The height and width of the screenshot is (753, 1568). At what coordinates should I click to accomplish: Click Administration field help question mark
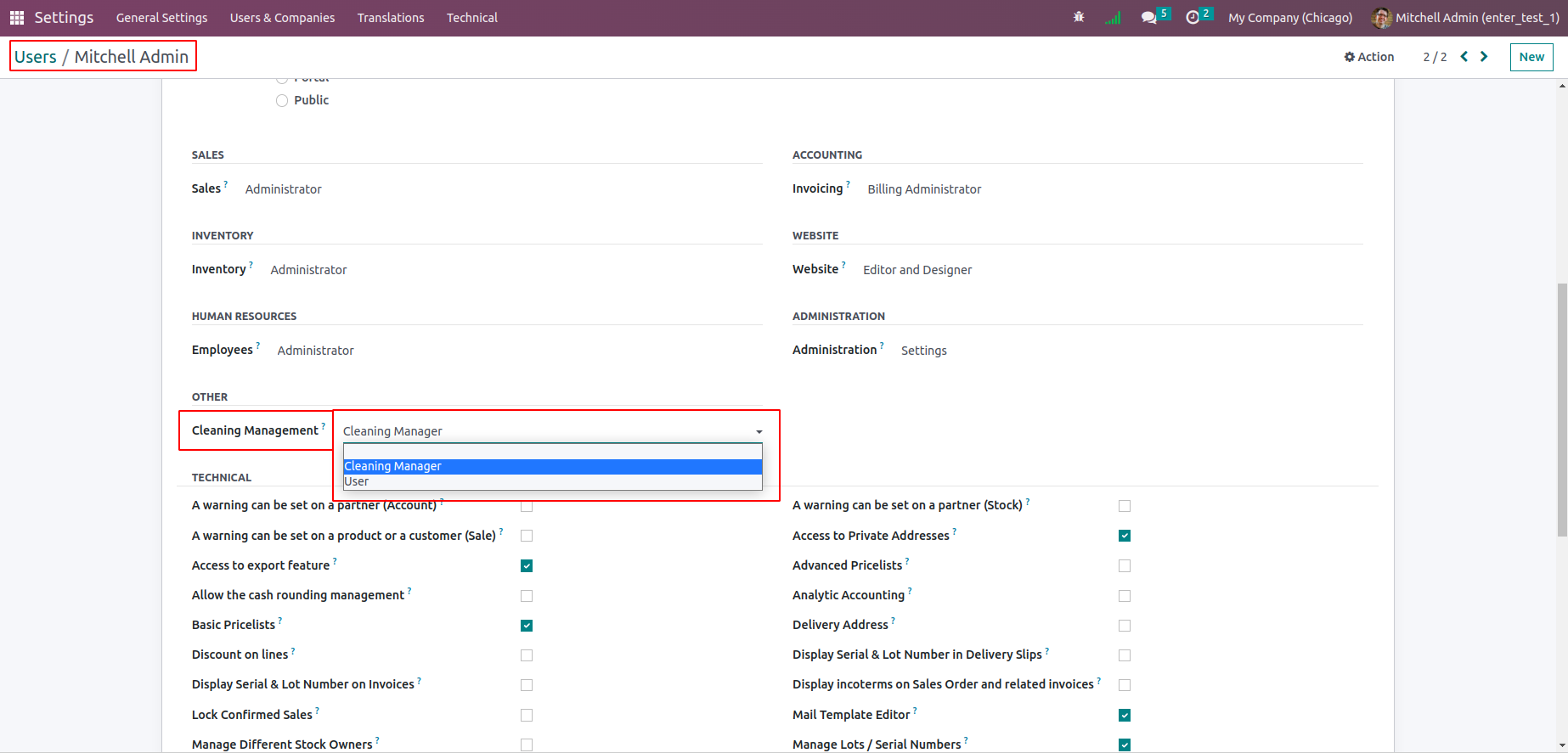click(882, 345)
